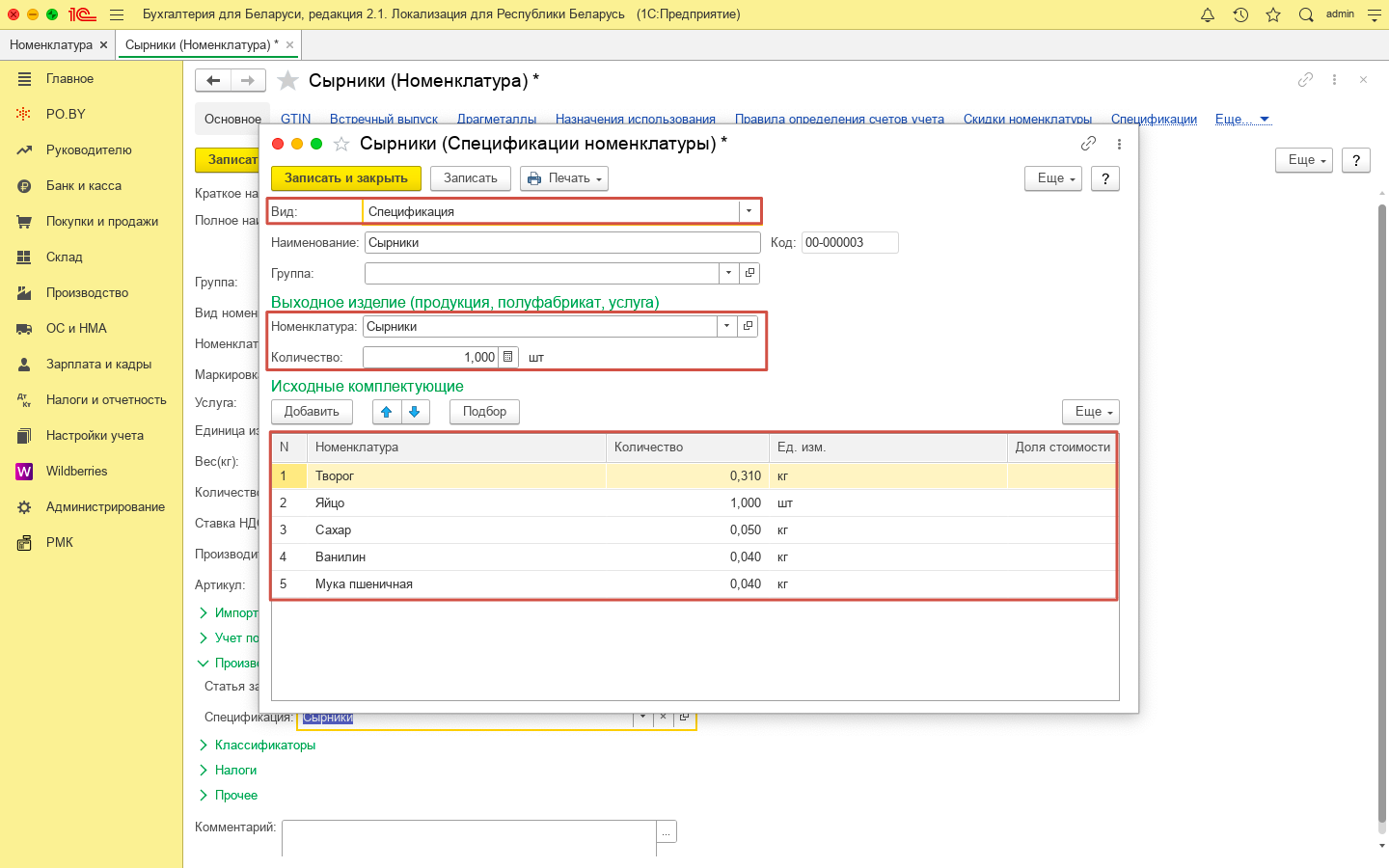Expand the Группа dropdown
The height and width of the screenshot is (868, 1389).
728,273
